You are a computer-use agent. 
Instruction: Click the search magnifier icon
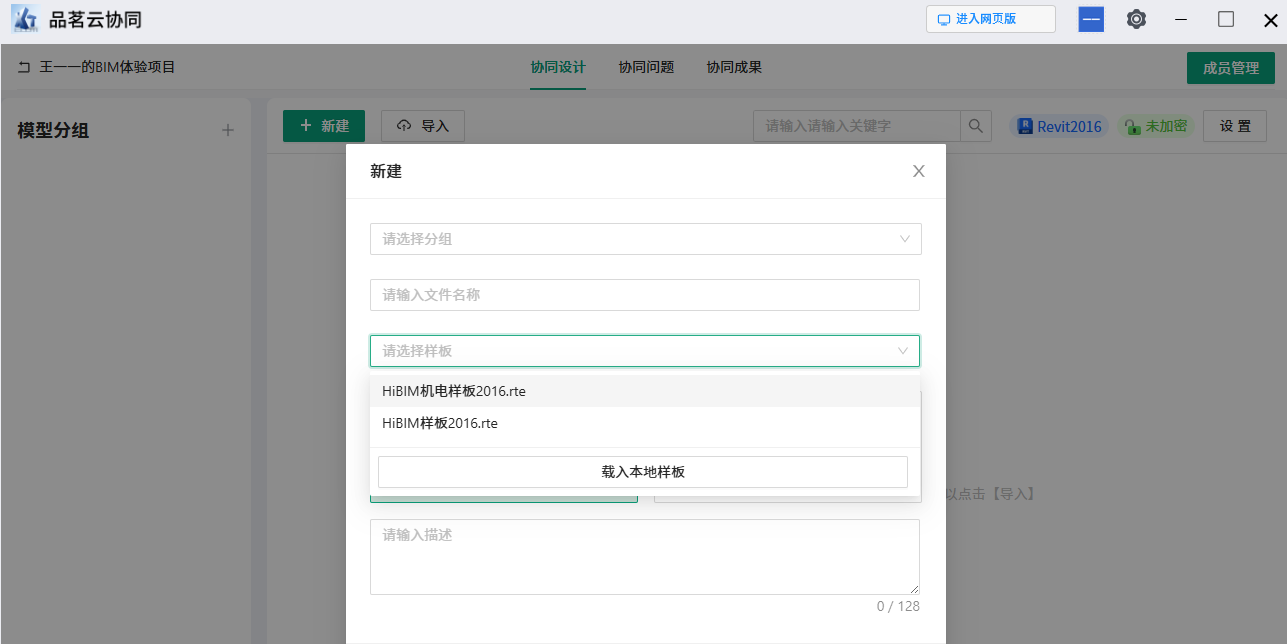click(976, 126)
